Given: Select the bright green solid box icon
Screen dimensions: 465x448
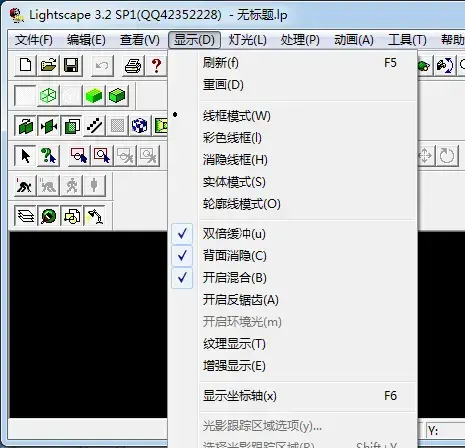Looking at the screenshot, I should tap(94, 96).
